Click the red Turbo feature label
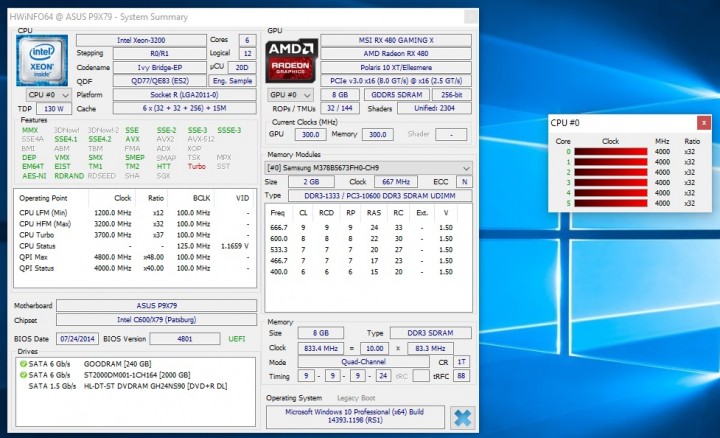720x438 pixels. tap(197, 166)
